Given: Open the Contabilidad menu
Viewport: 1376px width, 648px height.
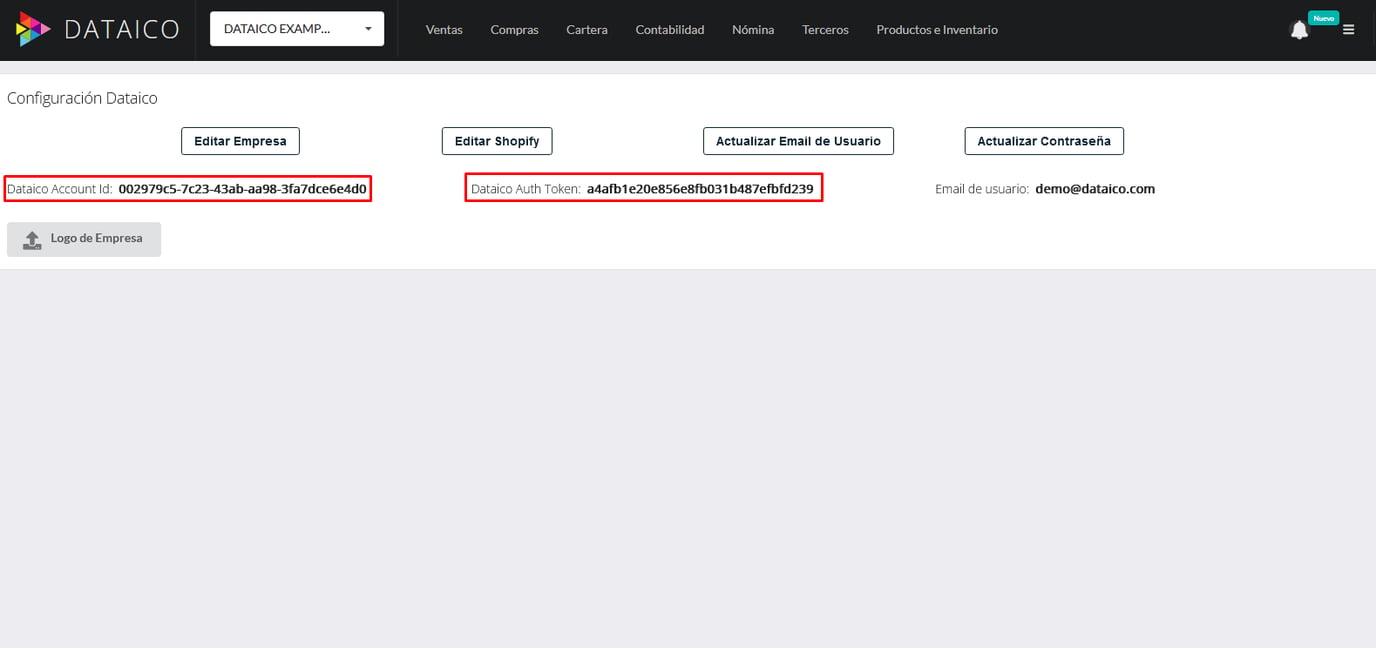Looking at the screenshot, I should (669, 30).
